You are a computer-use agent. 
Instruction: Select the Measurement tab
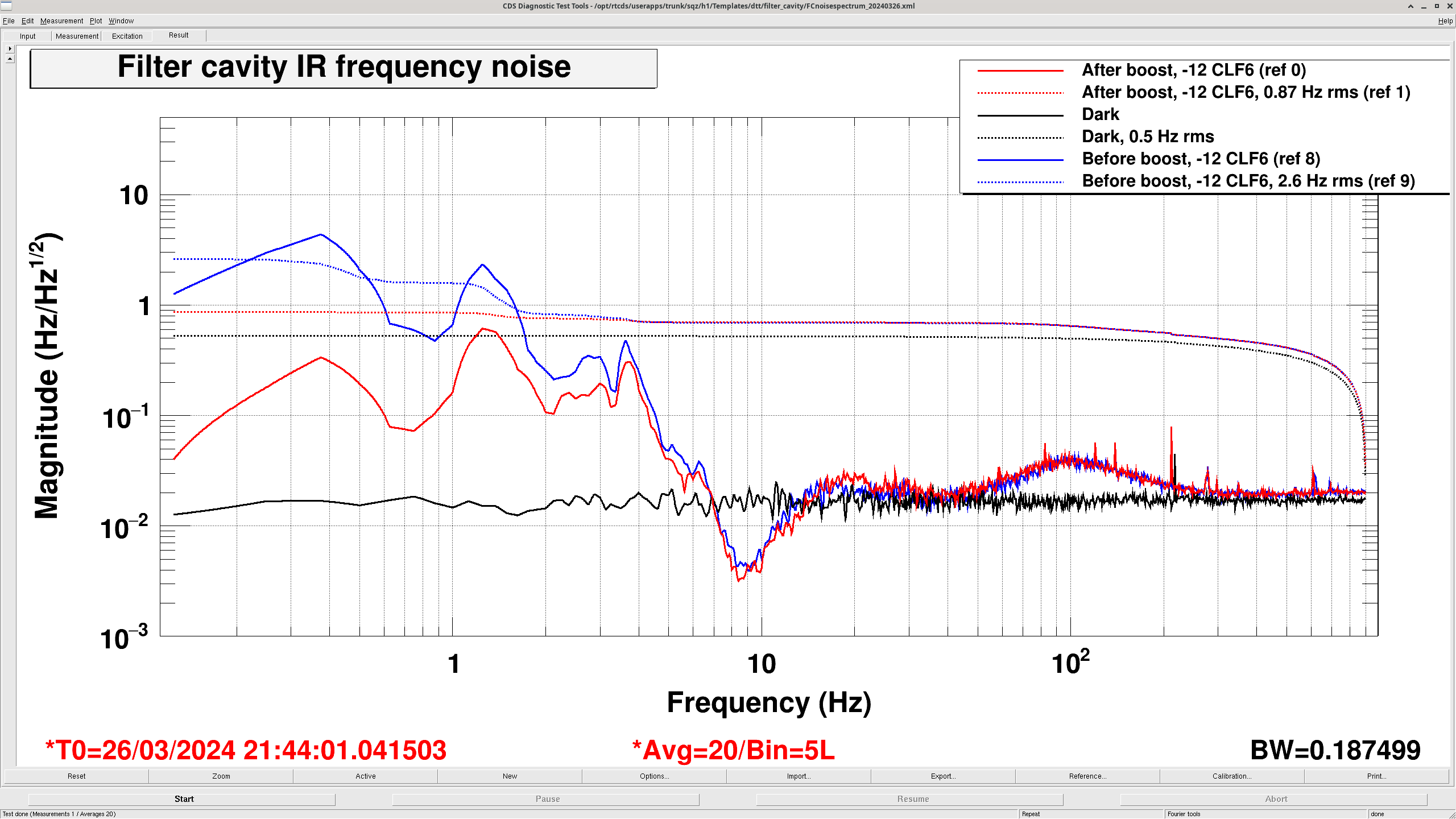77,36
